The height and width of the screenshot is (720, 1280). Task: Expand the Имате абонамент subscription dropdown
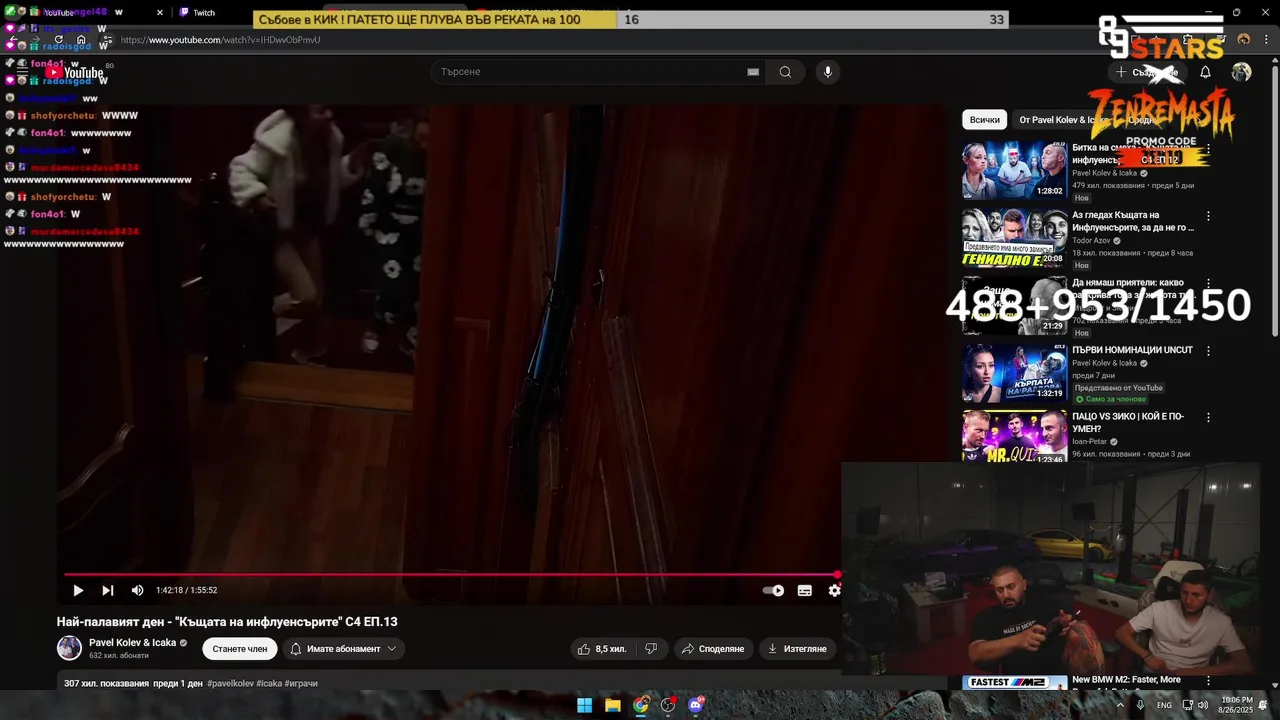[x=344, y=649]
